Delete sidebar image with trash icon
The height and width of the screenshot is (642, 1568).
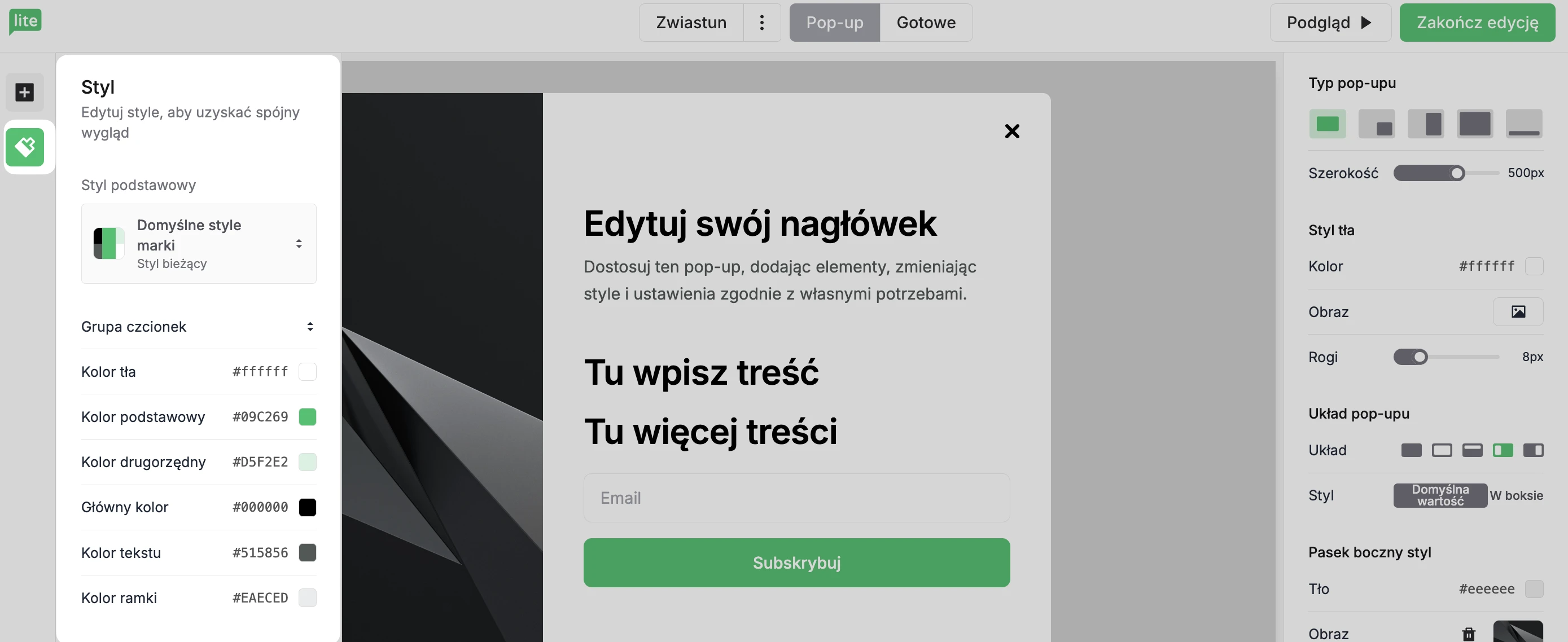(x=1468, y=634)
